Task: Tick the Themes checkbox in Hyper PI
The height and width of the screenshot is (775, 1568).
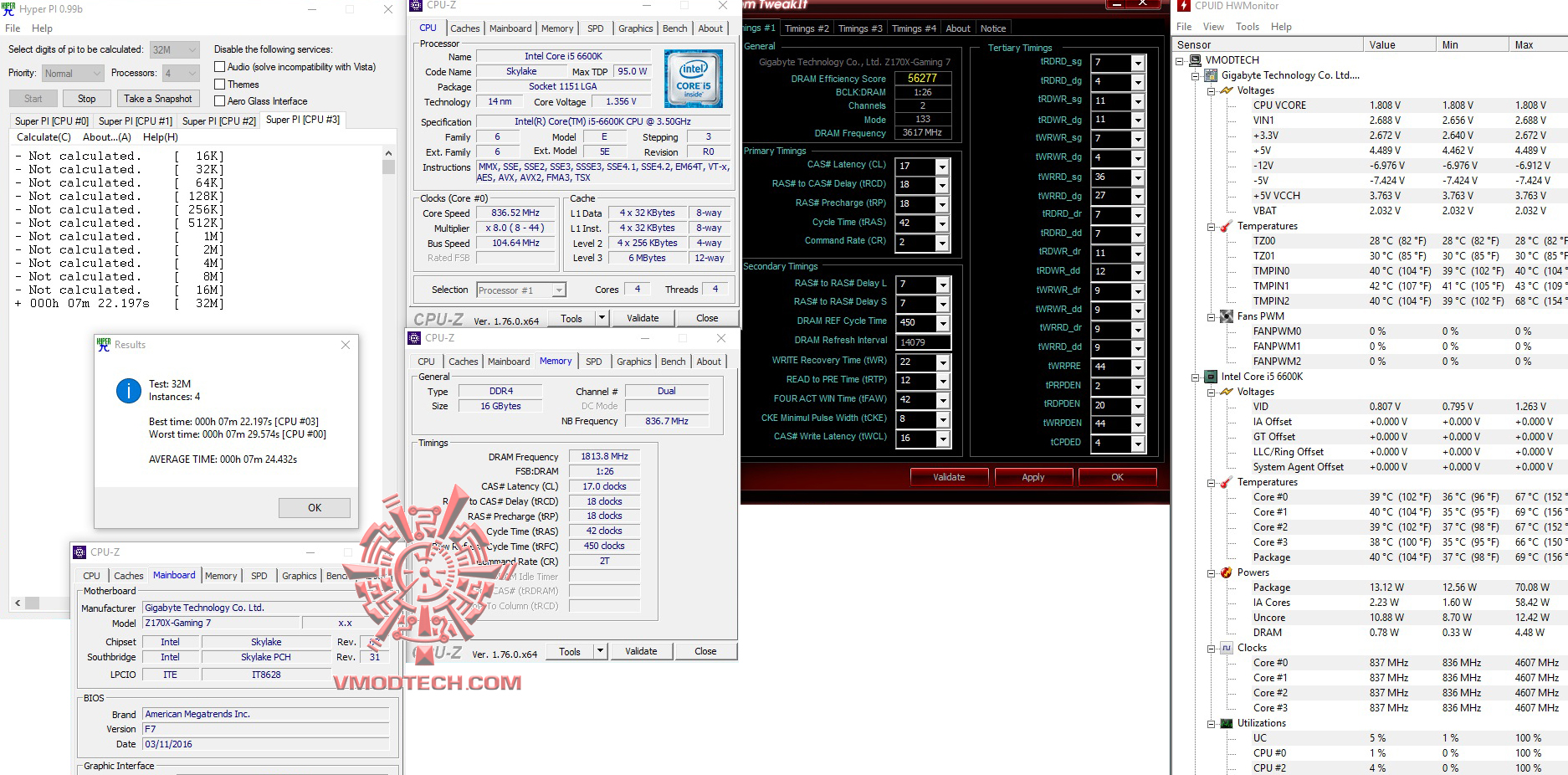Action: click(219, 85)
